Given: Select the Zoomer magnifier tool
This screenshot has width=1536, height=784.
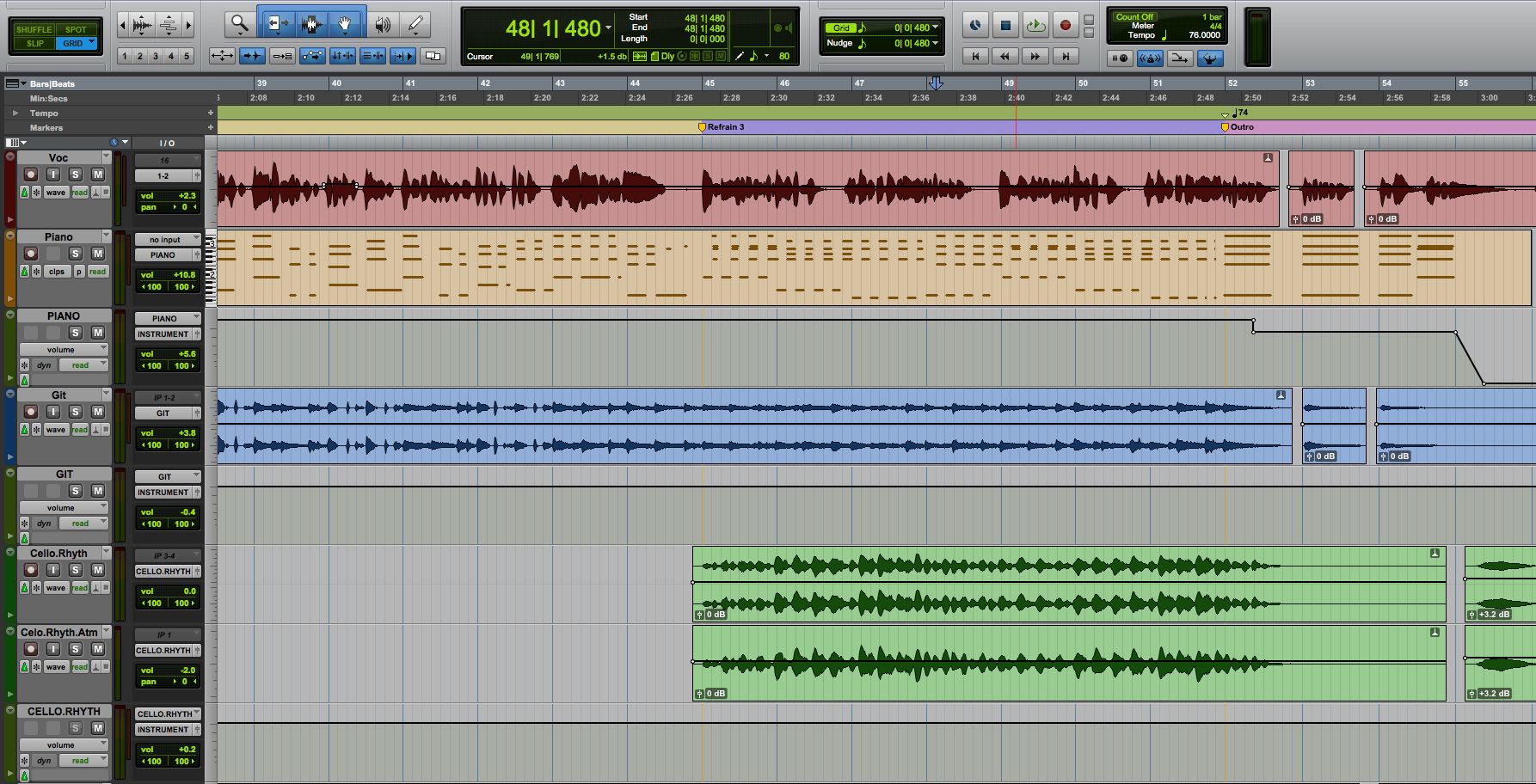Looking at the screenshot, I should tap(239, 25).
